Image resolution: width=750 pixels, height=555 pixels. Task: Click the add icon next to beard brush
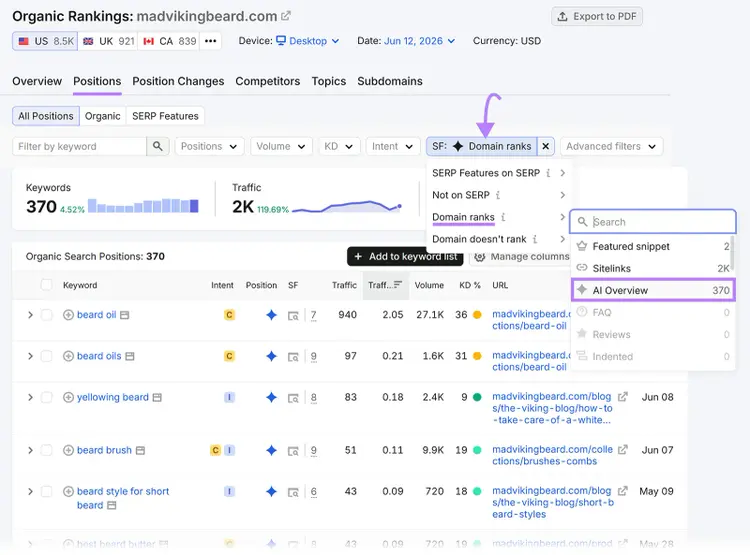point(68,450)
